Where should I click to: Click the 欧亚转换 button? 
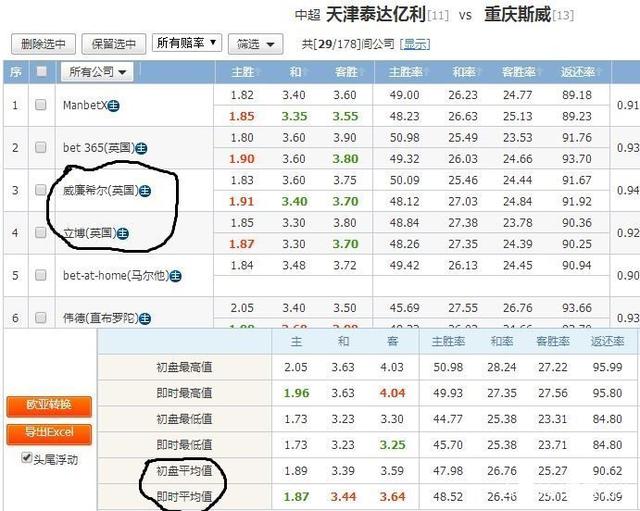coord(49,406)
